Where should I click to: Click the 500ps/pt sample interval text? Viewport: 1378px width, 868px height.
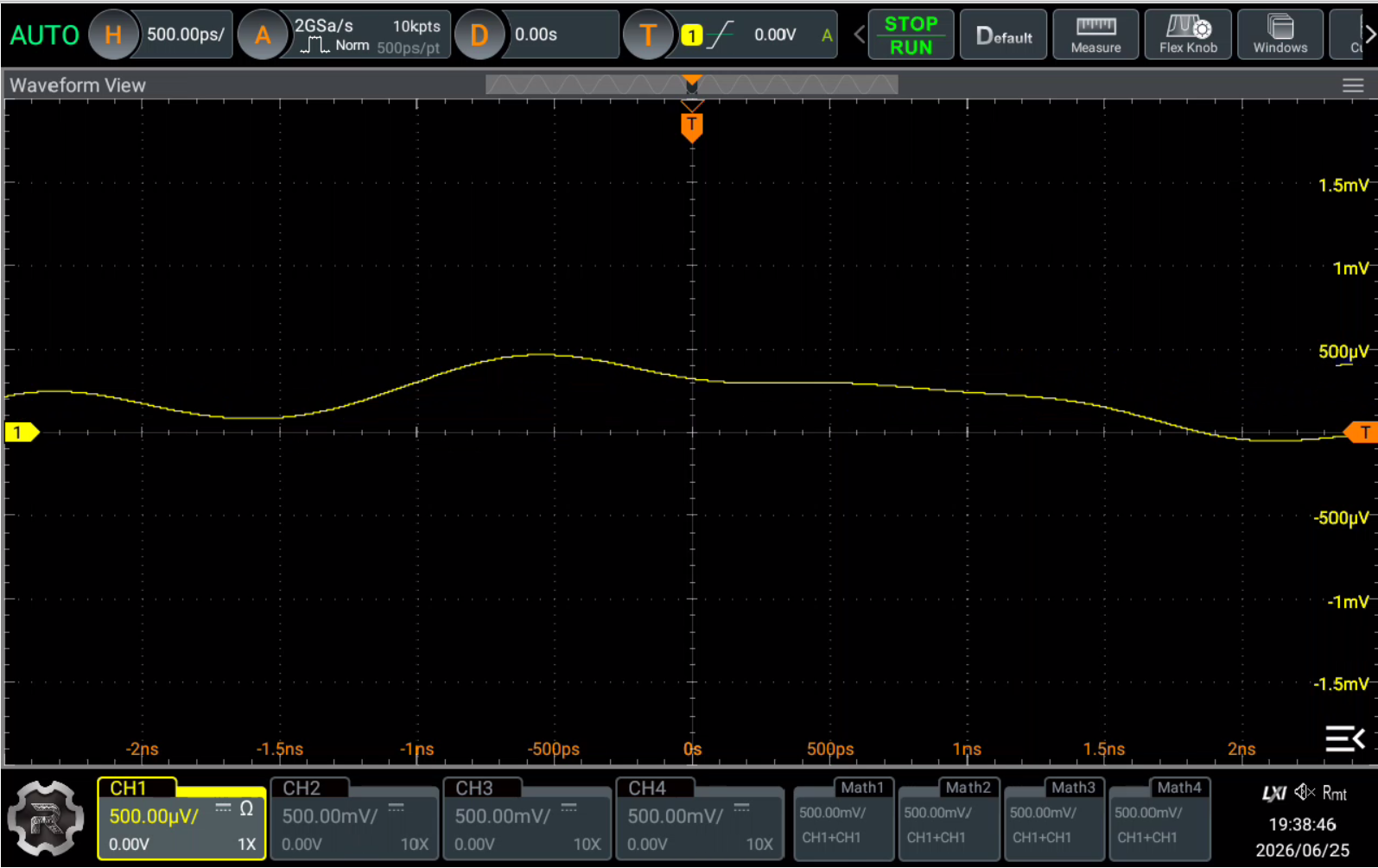click(x=409, y=48)
